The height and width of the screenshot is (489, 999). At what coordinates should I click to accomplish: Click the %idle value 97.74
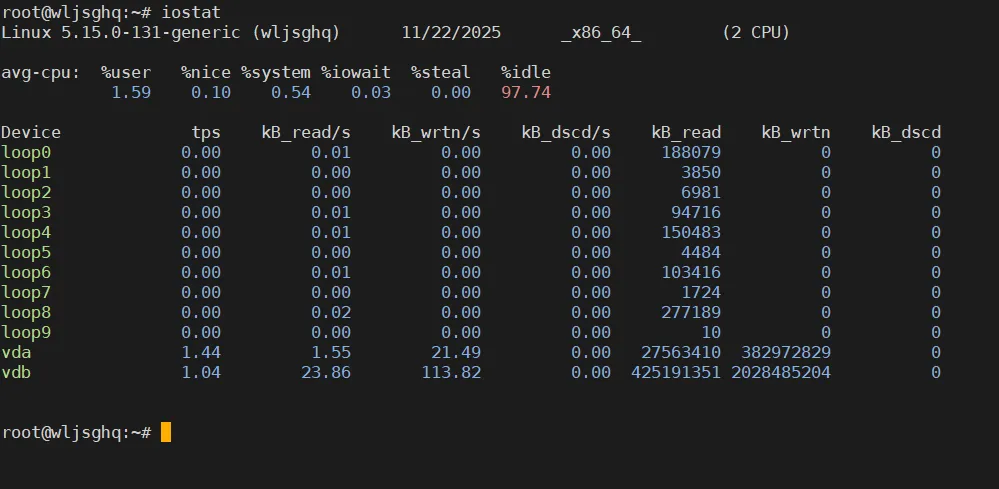pyautogui.click(x=526, y=92)
